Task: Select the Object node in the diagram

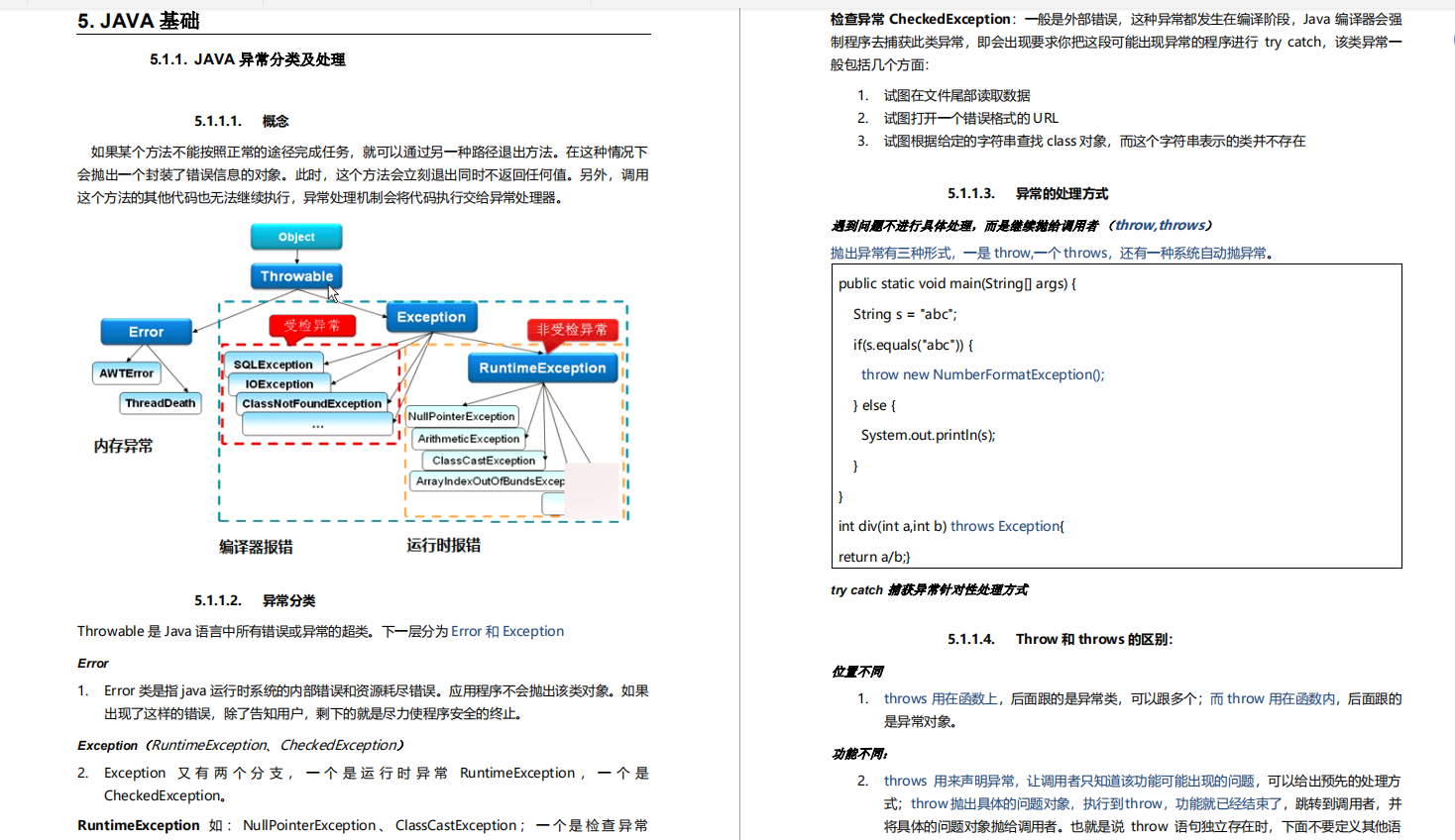Action: pos(296,237)
